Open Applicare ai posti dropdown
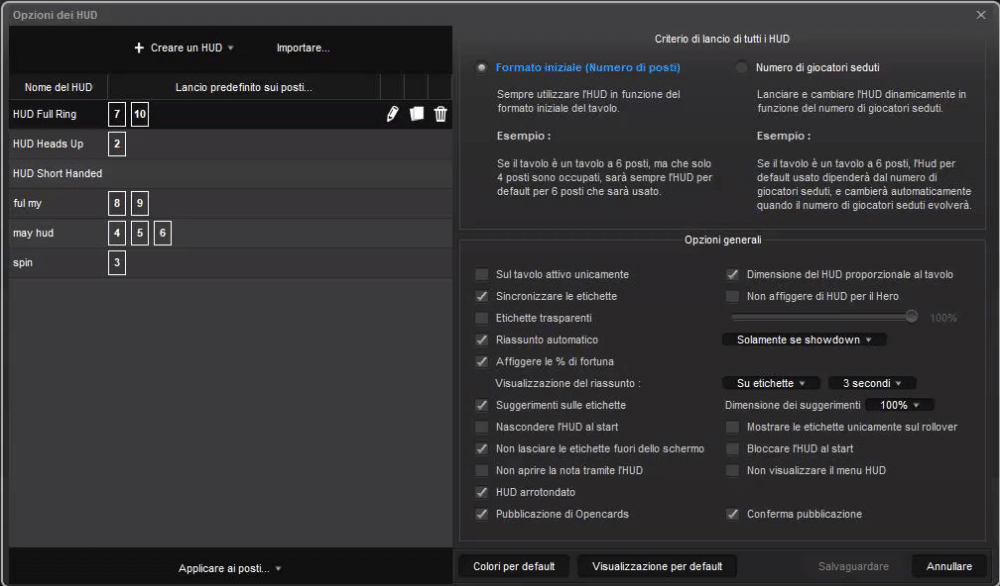The image size is (1000, 586). 230,568
